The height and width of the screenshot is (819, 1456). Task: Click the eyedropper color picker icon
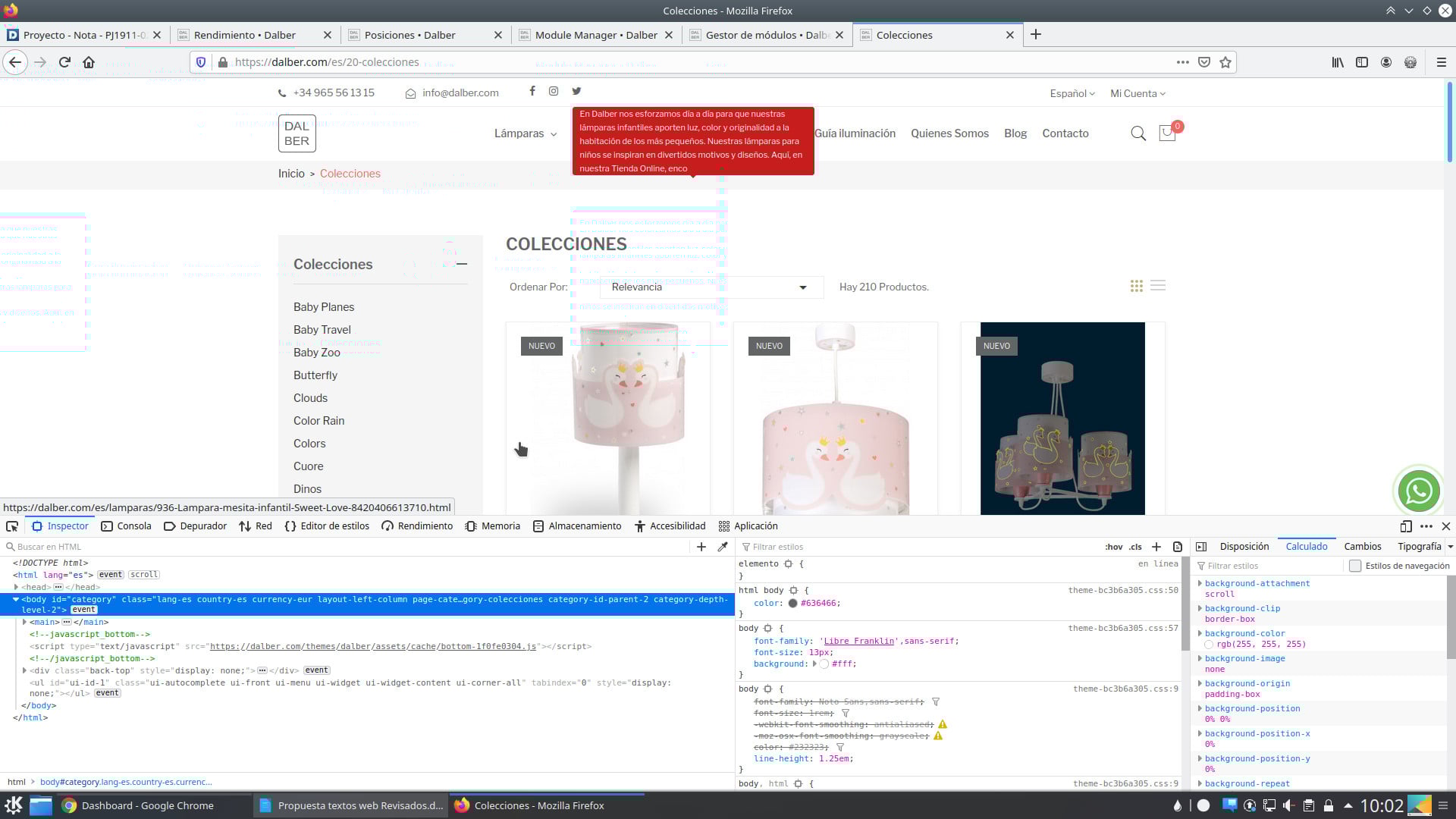(723, 547)
